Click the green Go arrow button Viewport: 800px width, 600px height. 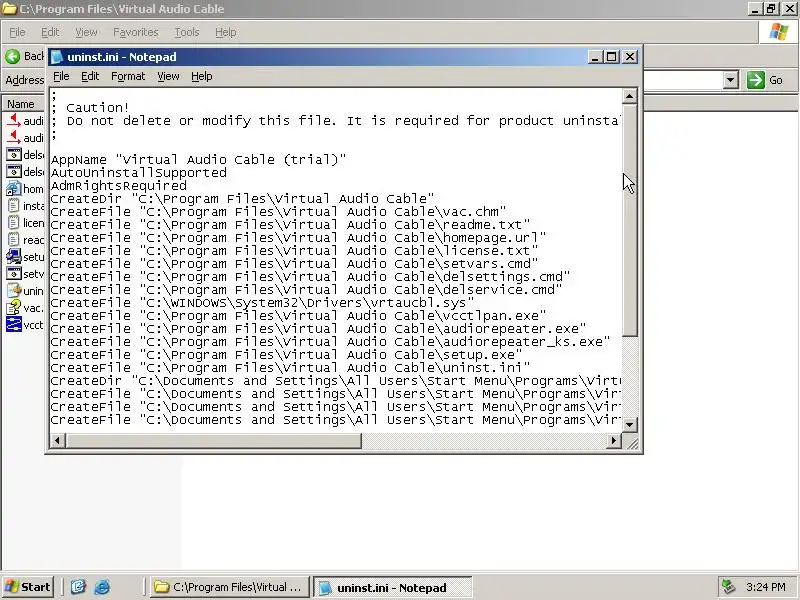(756, 80)
